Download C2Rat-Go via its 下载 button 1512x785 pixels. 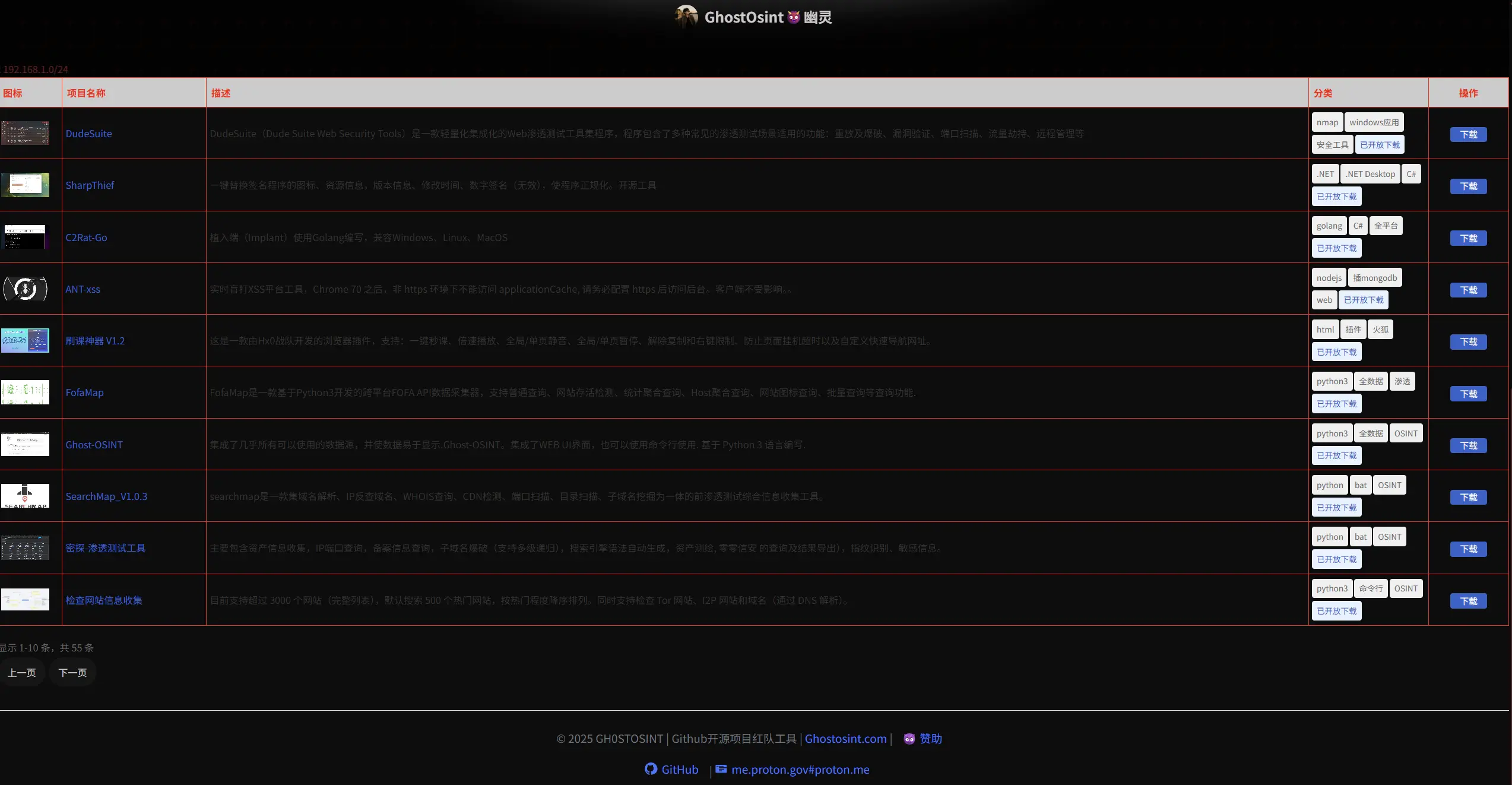point(1469,238)
